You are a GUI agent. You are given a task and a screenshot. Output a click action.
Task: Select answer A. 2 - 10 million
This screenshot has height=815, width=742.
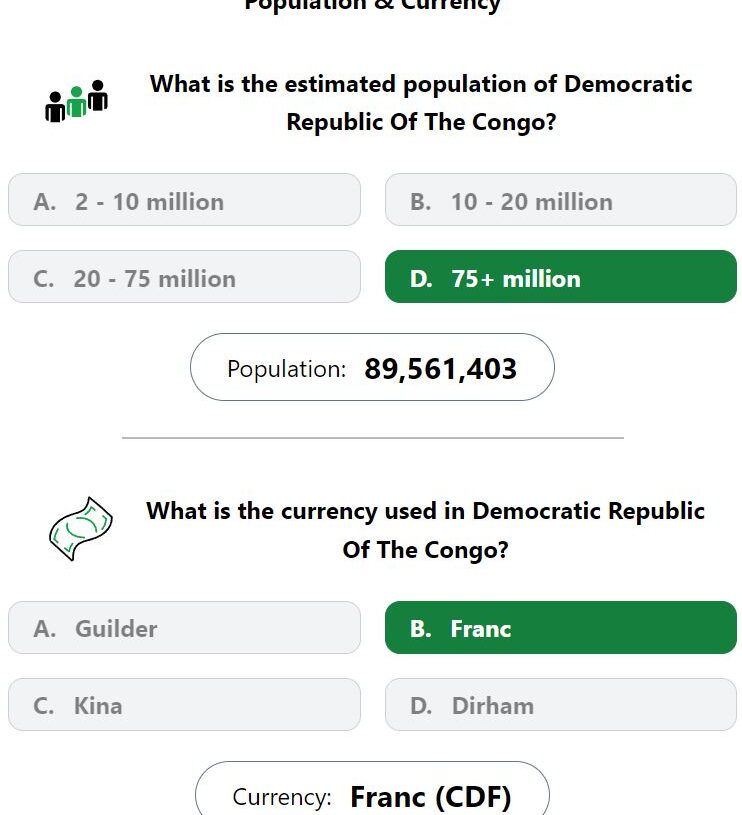(x=184, y=200)
